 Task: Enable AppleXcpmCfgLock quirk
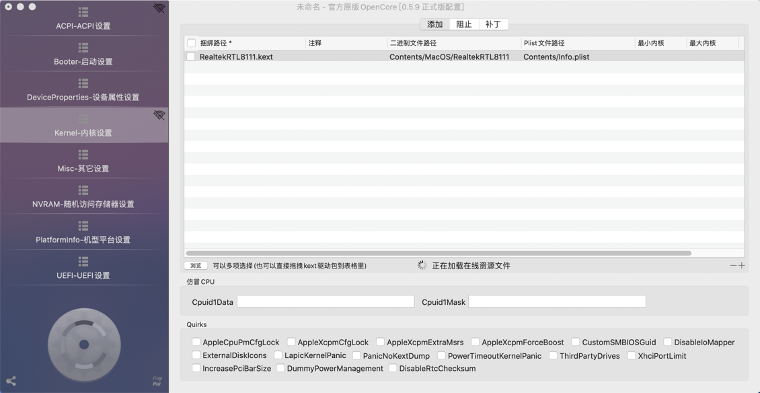pyautogui.click(x=291, y=342)
